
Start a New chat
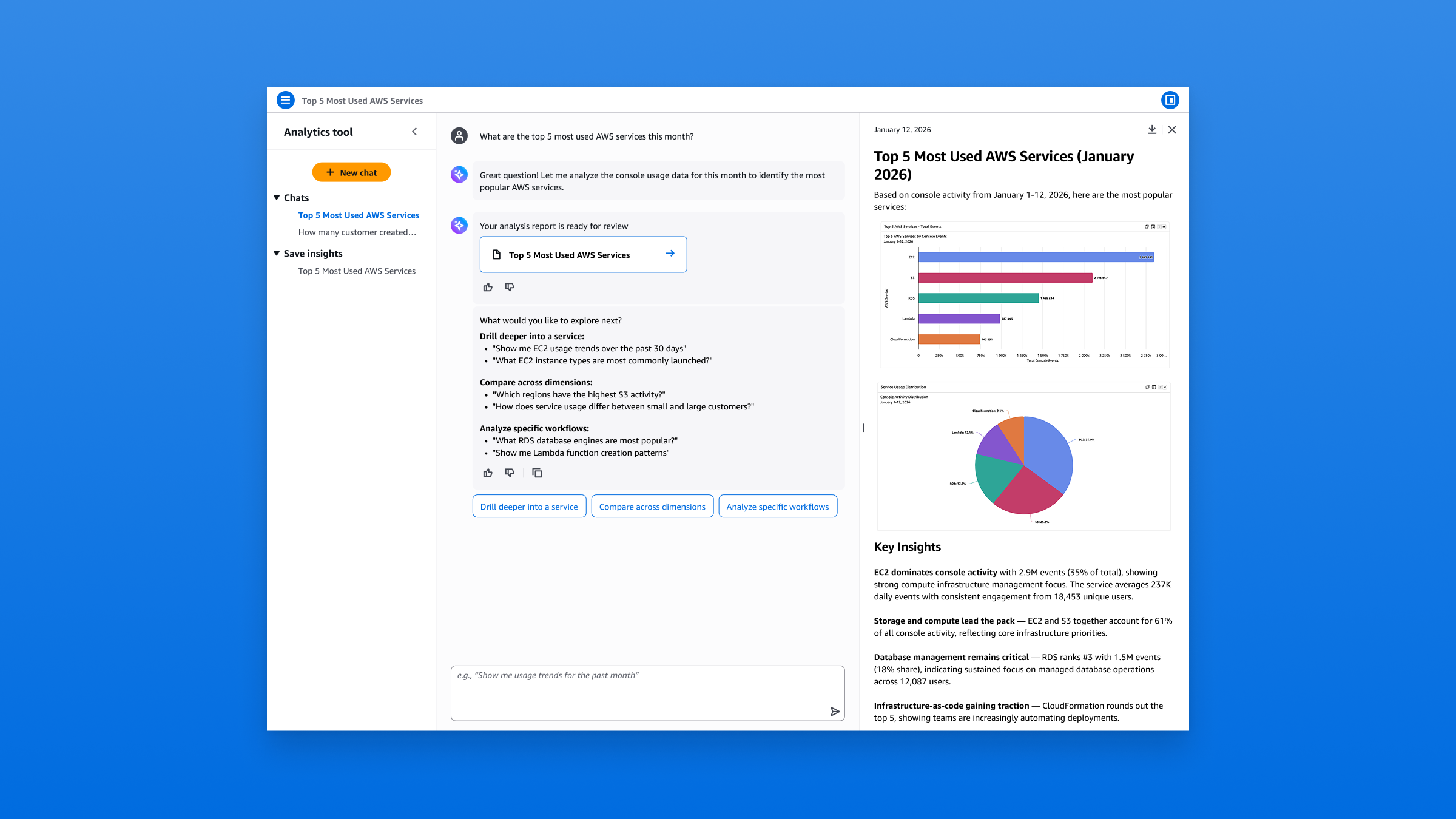coord(351,172)
